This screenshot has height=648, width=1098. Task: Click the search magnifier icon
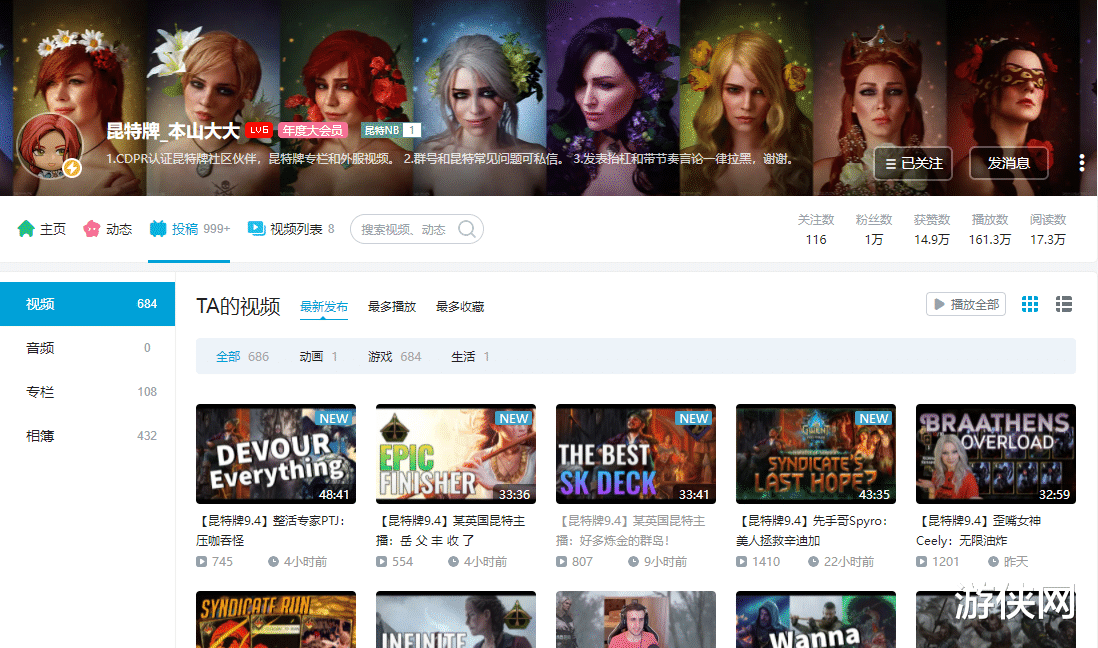pos(466,229)
